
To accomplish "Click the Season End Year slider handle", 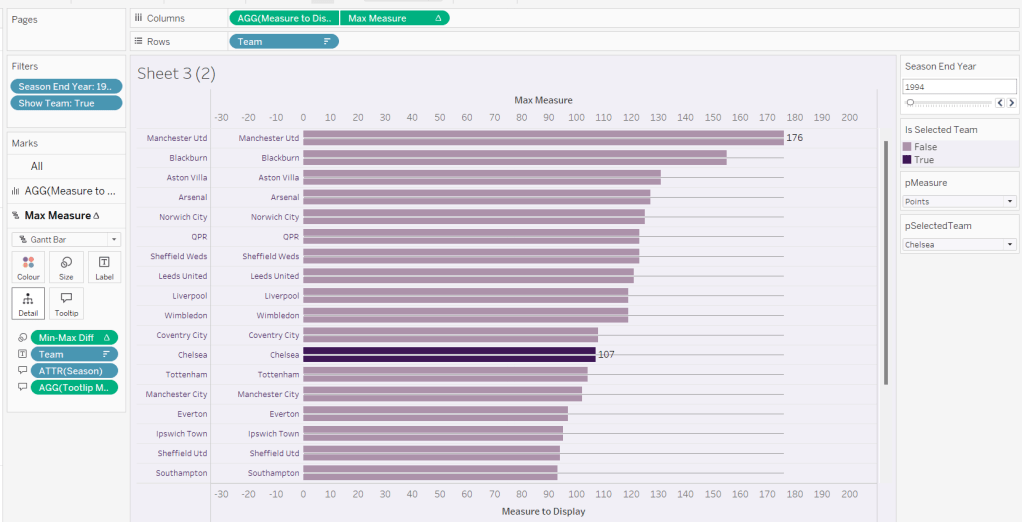I will tap(910, 103).
